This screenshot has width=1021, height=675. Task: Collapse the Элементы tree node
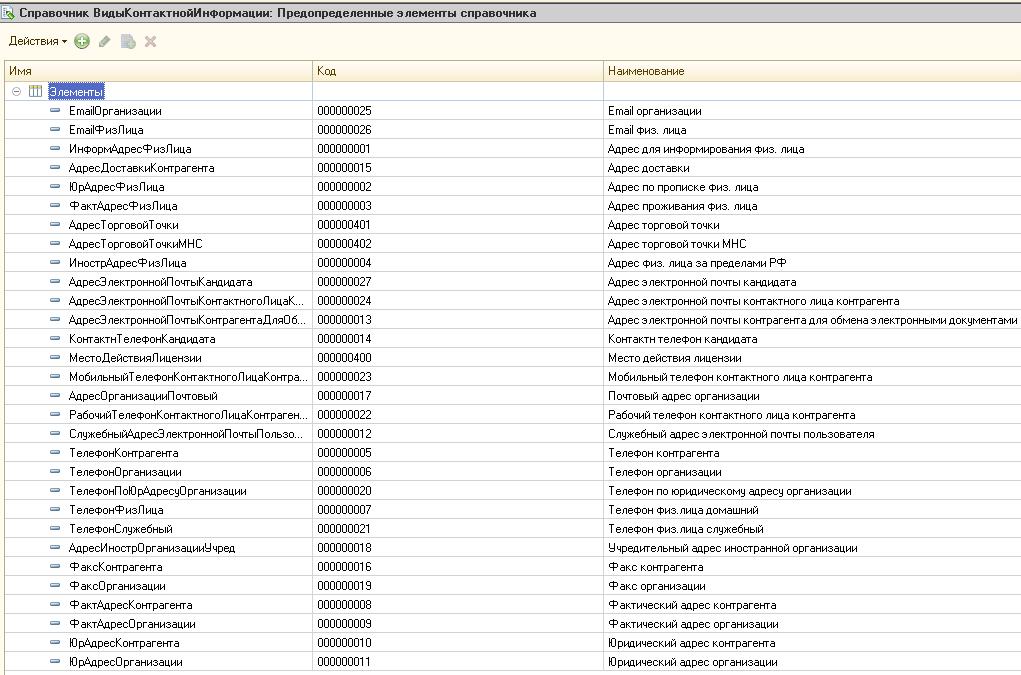16,92
